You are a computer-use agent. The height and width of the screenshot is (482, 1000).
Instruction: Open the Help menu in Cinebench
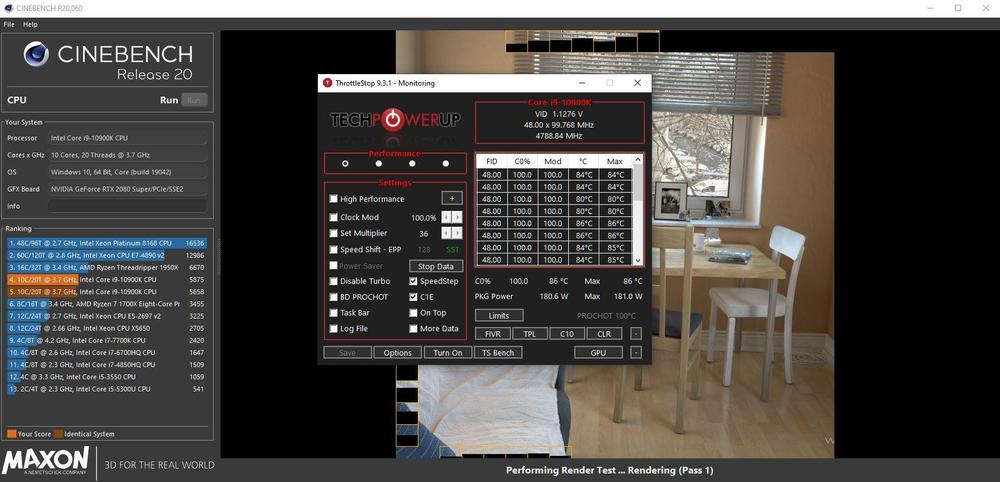[30, 24]
